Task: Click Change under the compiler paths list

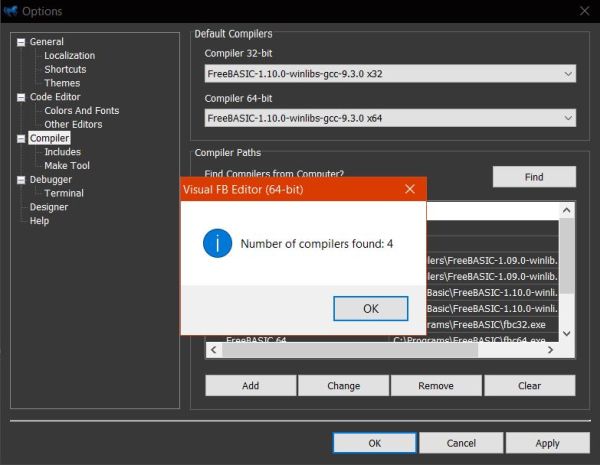Action: tap(344, 385)
